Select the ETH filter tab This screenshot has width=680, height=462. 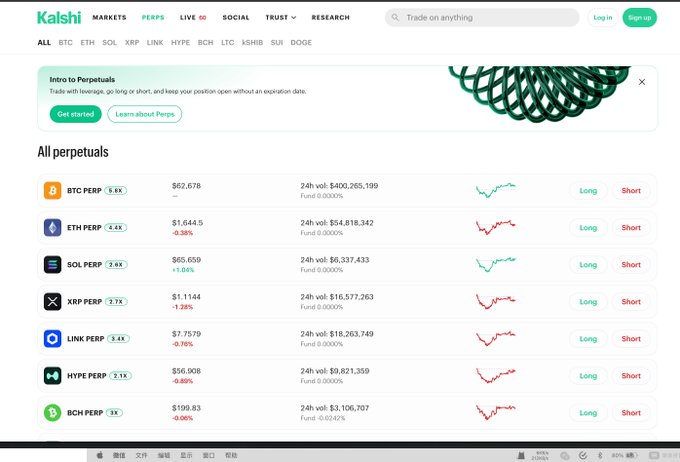[x=87, y=43]
